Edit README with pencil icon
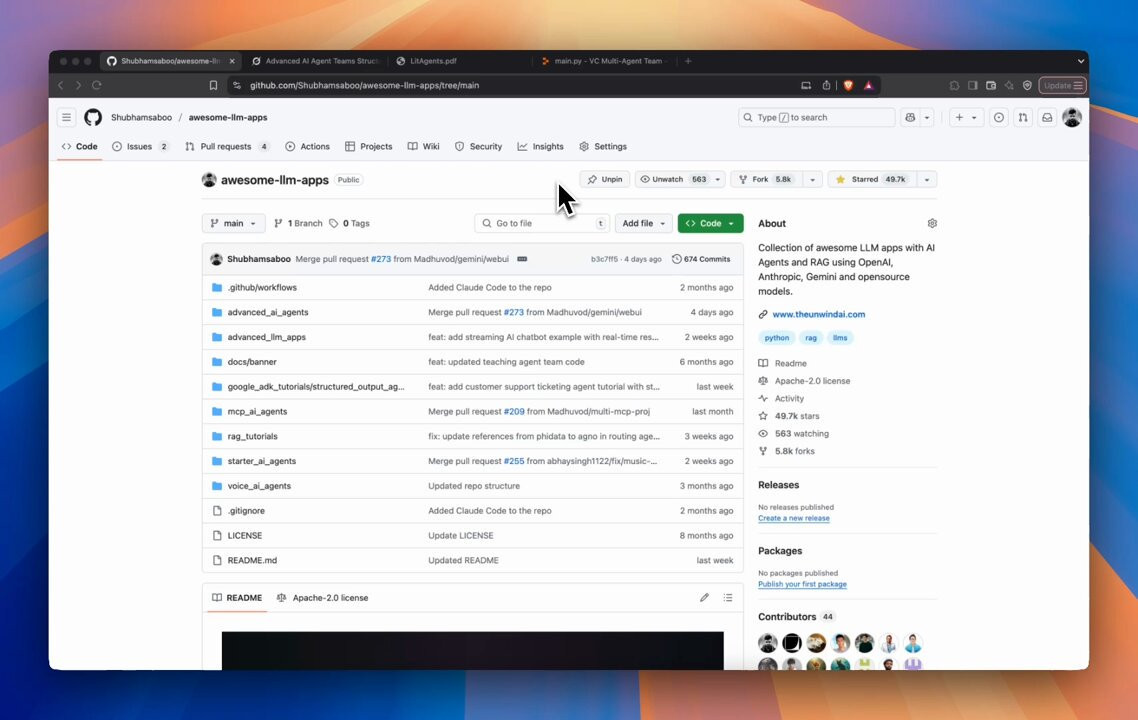The height and width of the screenshot is (720, 1138). pos(704,597)
